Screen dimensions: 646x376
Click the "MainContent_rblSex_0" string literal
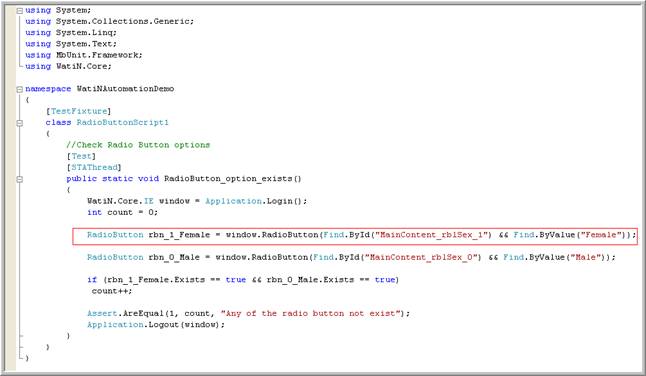(421, 257)
